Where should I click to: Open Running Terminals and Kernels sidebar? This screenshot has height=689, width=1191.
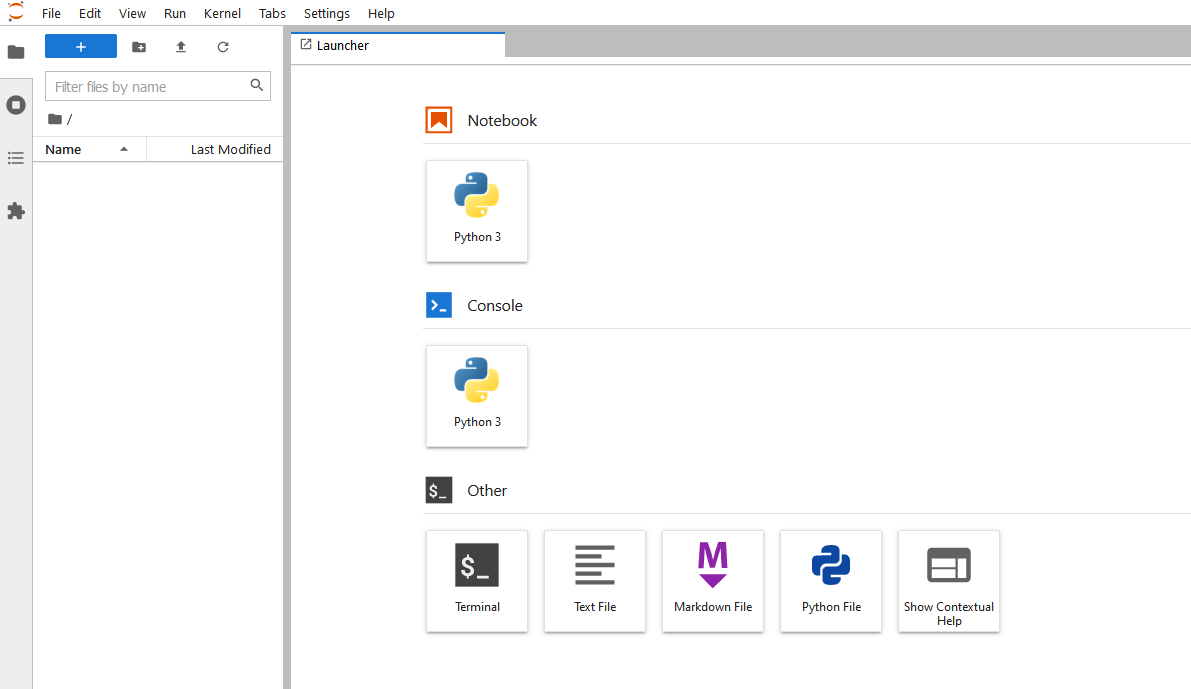click(16, 105)
